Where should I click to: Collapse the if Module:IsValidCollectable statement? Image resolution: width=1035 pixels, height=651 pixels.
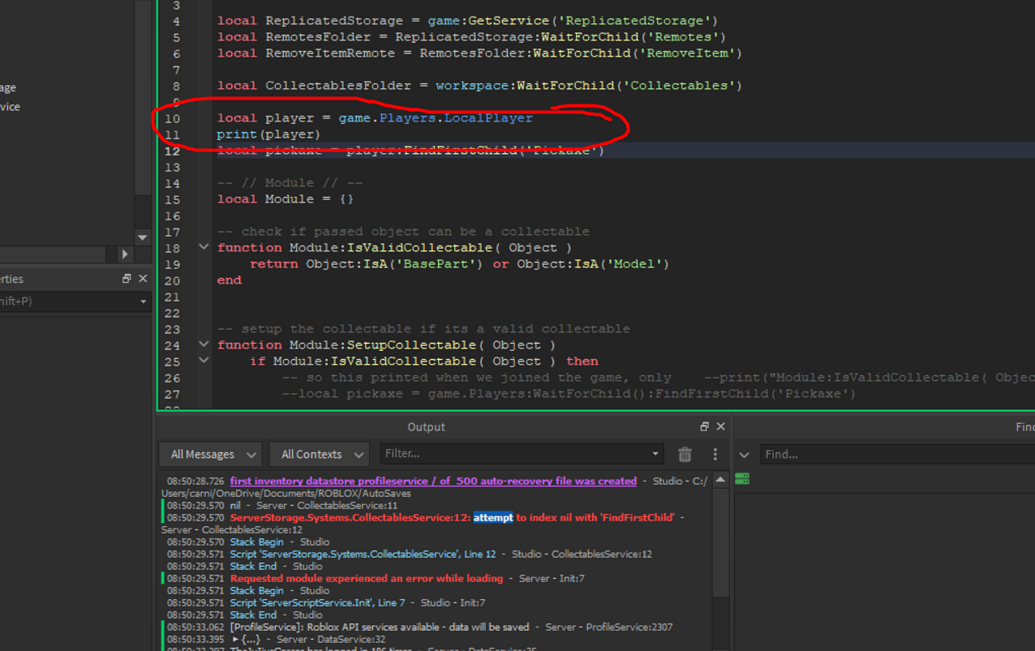point(203,360)
